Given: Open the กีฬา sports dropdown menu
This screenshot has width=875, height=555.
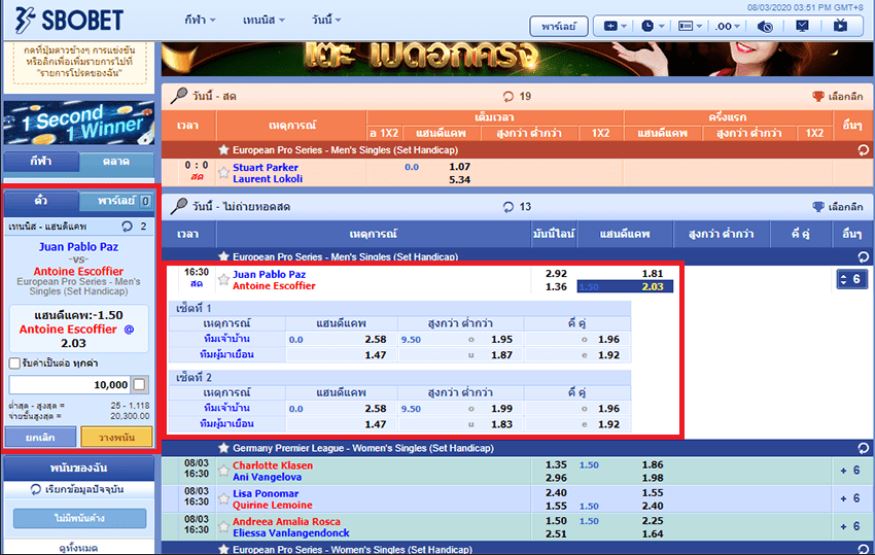Looking at the screenshot, I should (x=200, y=20).
